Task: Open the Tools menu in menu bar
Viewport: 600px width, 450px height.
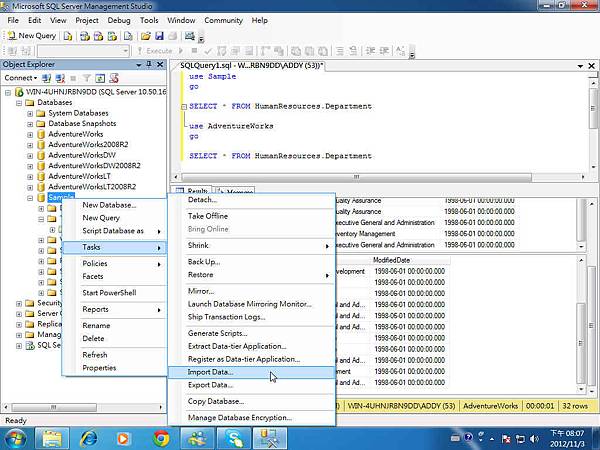Action: tap(149, 20)
